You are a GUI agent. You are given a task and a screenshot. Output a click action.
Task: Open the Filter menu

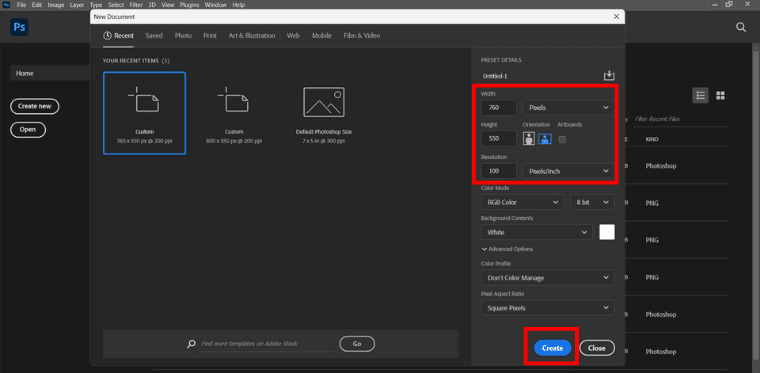(x=137, y=5)
